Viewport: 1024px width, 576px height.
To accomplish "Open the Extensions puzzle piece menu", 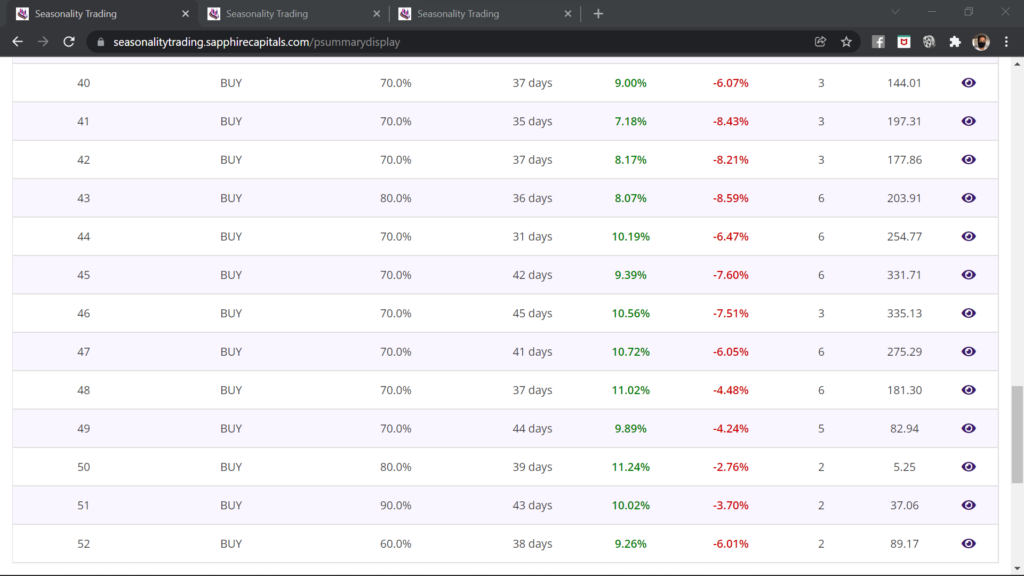I will coord(955,42).
